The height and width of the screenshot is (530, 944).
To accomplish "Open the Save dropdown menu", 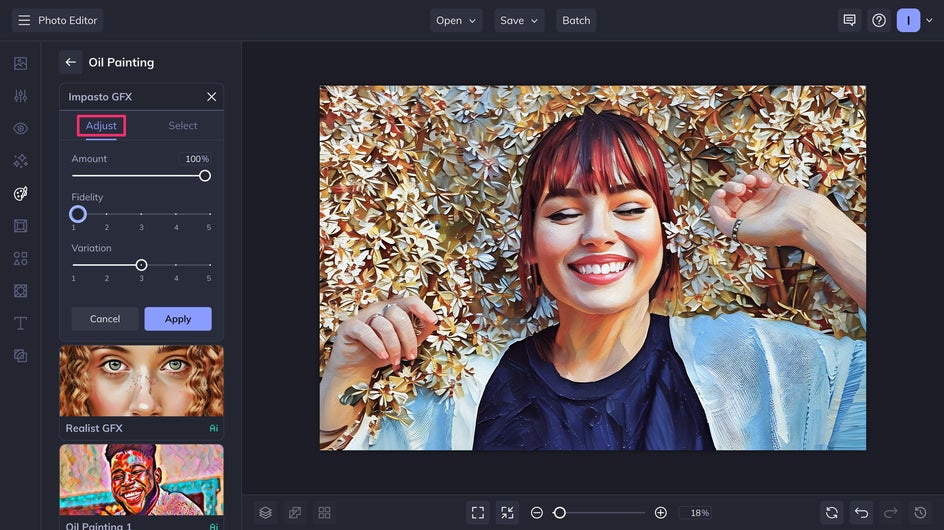I will click(x=519, y=20).
